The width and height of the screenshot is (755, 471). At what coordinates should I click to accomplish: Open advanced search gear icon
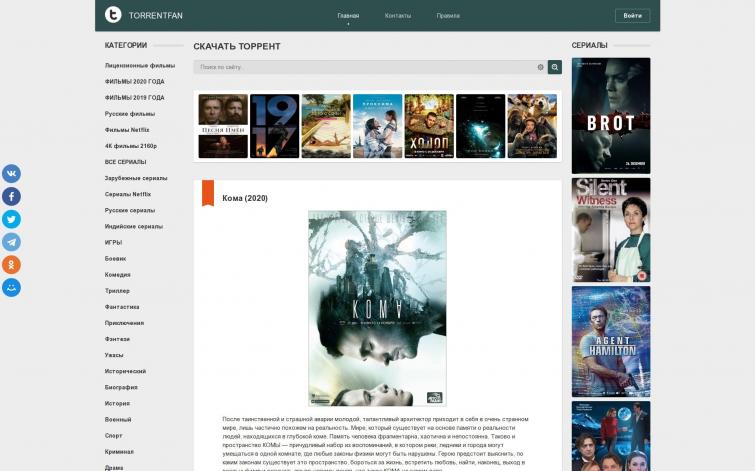pos(540,67)
